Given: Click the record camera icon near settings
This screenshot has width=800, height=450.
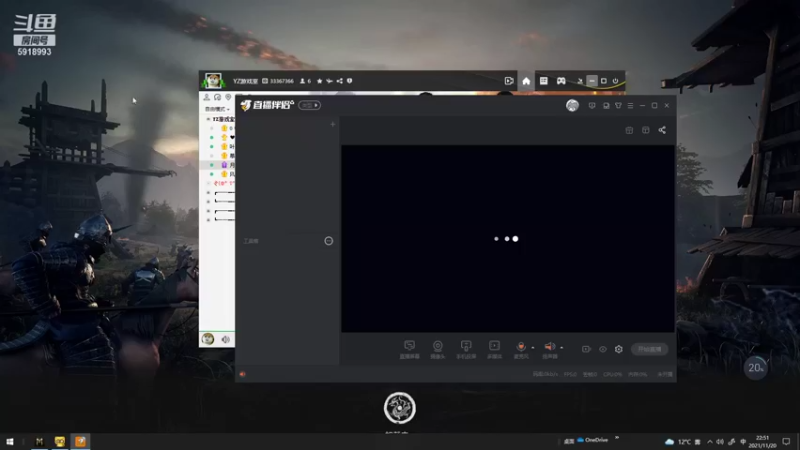Looking at the screenshot, I should click(586, 349).
